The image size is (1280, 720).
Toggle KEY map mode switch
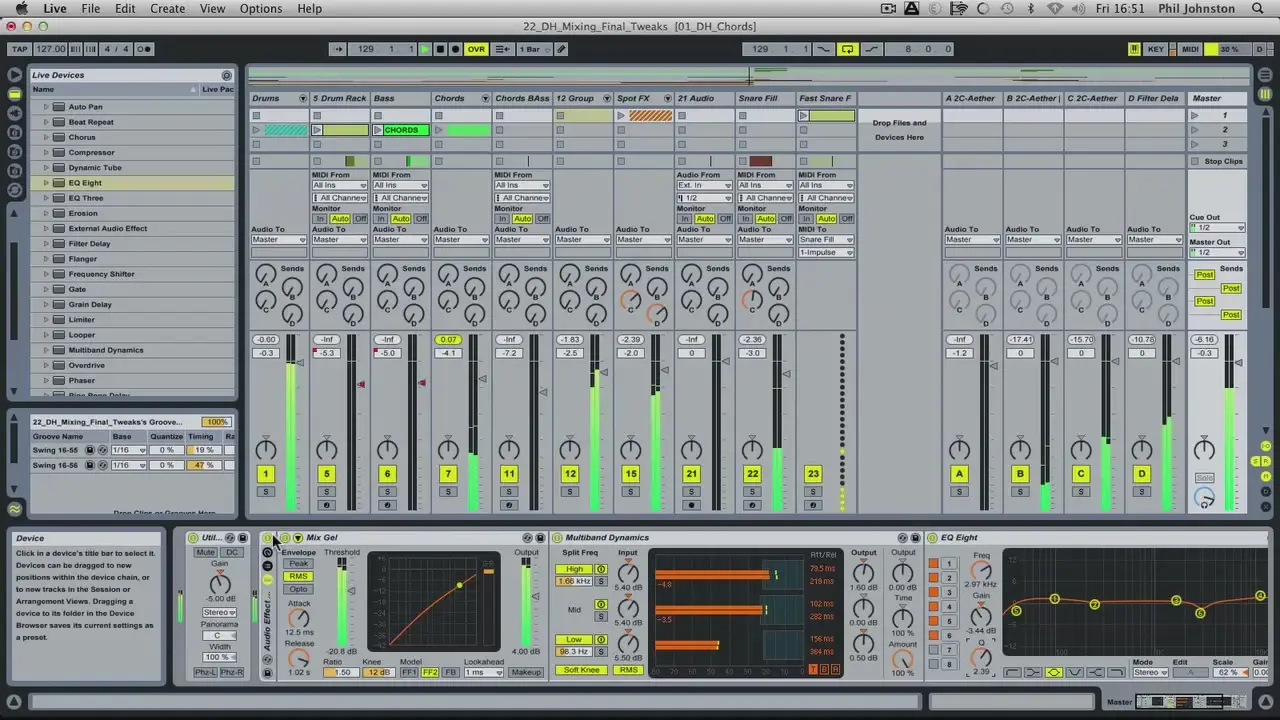pyautogui.click(x=1156, y=49)
